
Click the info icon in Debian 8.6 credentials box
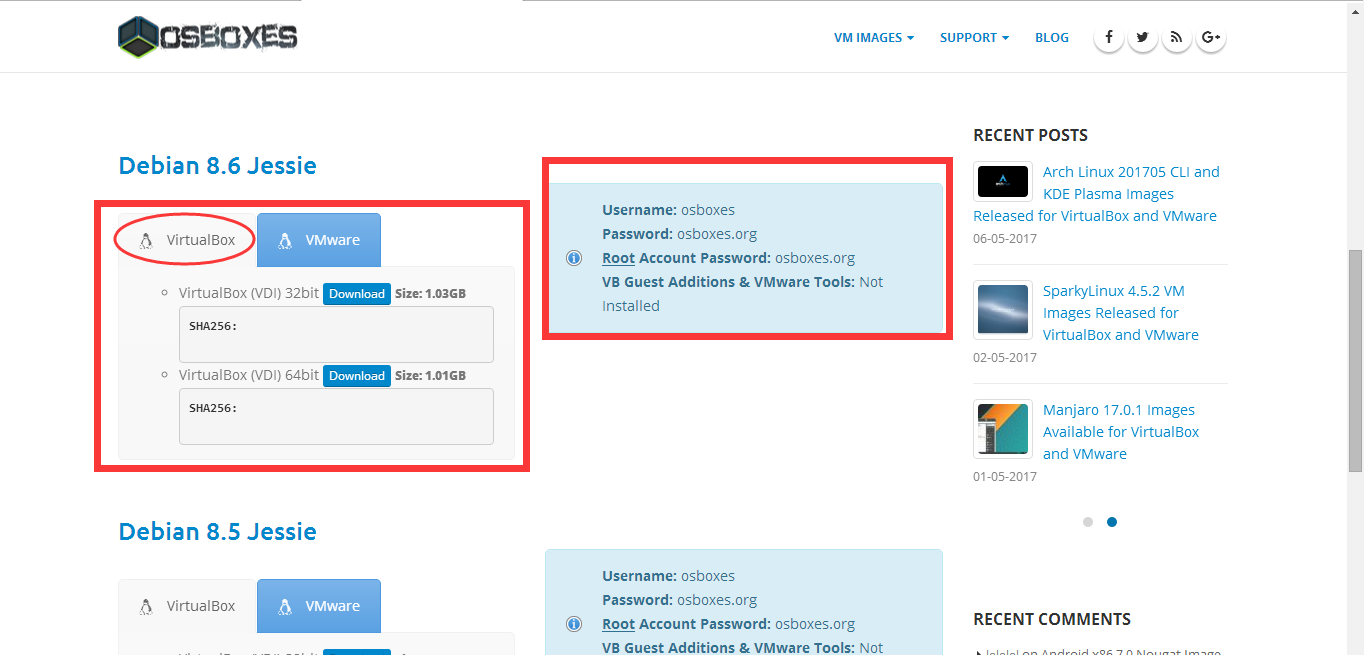574,258
